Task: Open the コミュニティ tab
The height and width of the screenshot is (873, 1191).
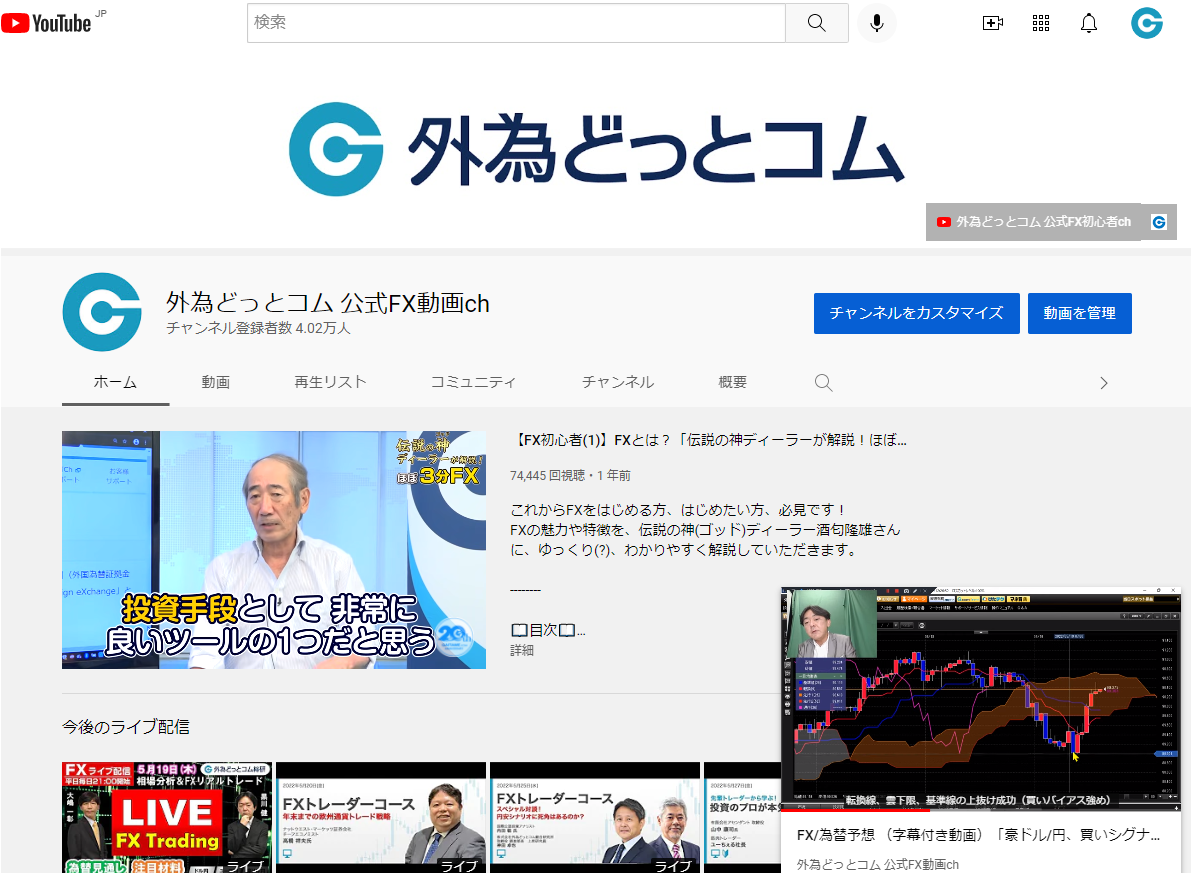Action: click(473, 382)
